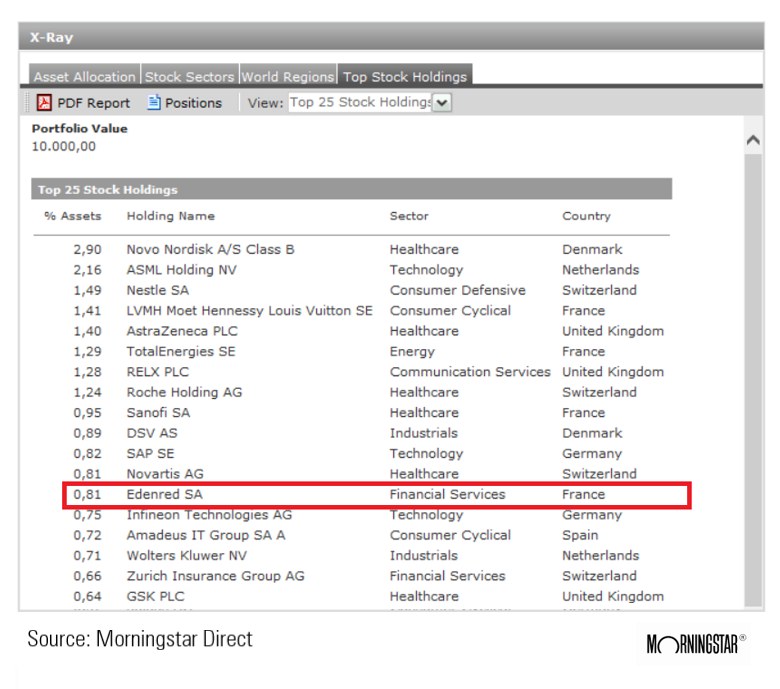Screen dimensions: 780x689
Task: Click the red PDF Report icon
Action: coord(44,102)
